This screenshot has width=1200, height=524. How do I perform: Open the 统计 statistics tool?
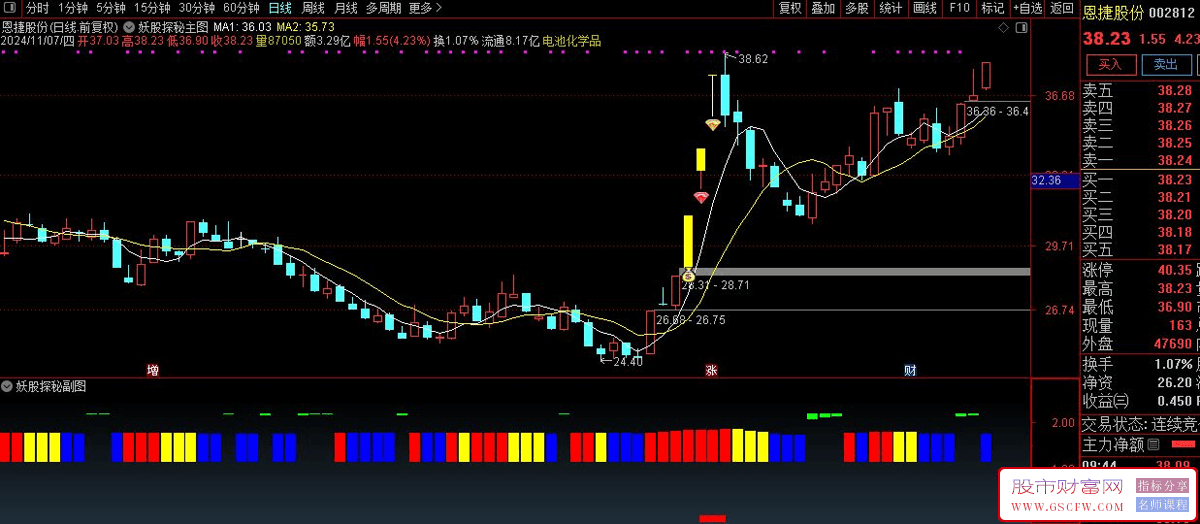pos(890,8)
